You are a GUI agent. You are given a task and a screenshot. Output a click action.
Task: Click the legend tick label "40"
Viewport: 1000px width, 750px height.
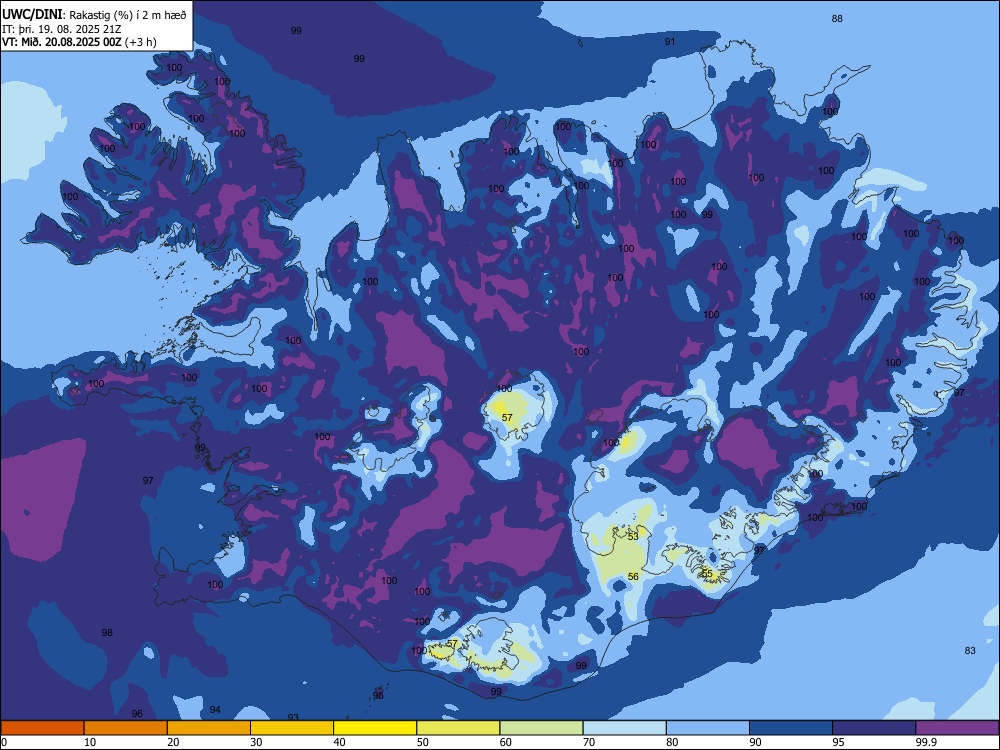point(340,742)
